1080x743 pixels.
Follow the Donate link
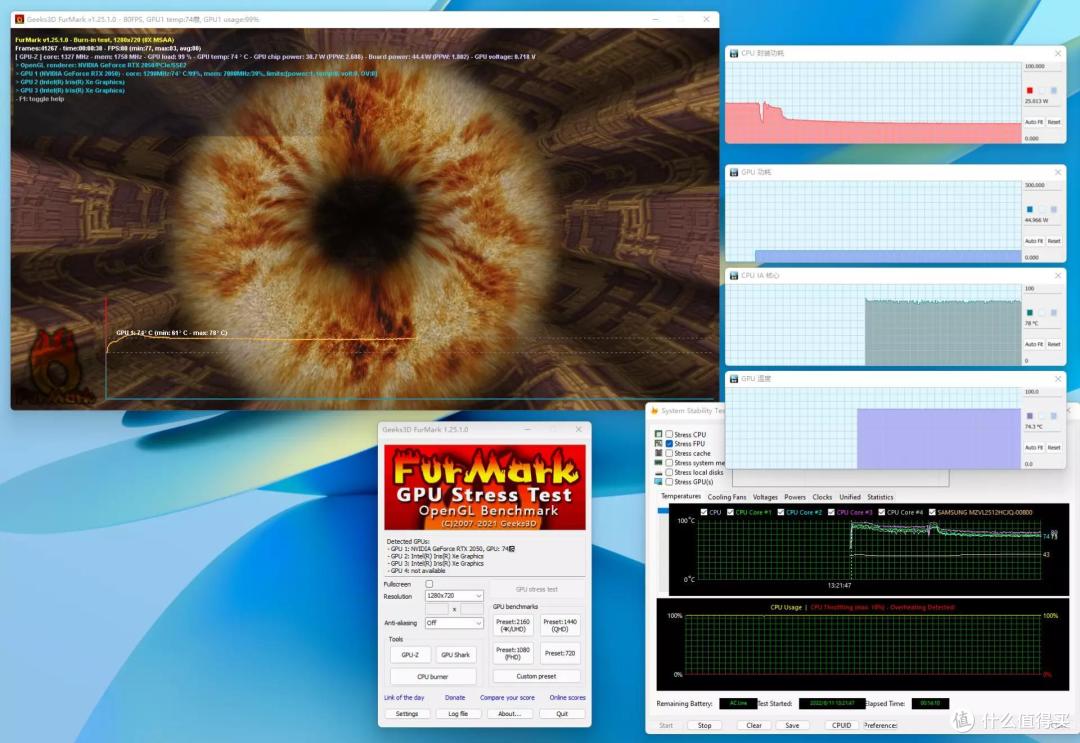point(455,698)
